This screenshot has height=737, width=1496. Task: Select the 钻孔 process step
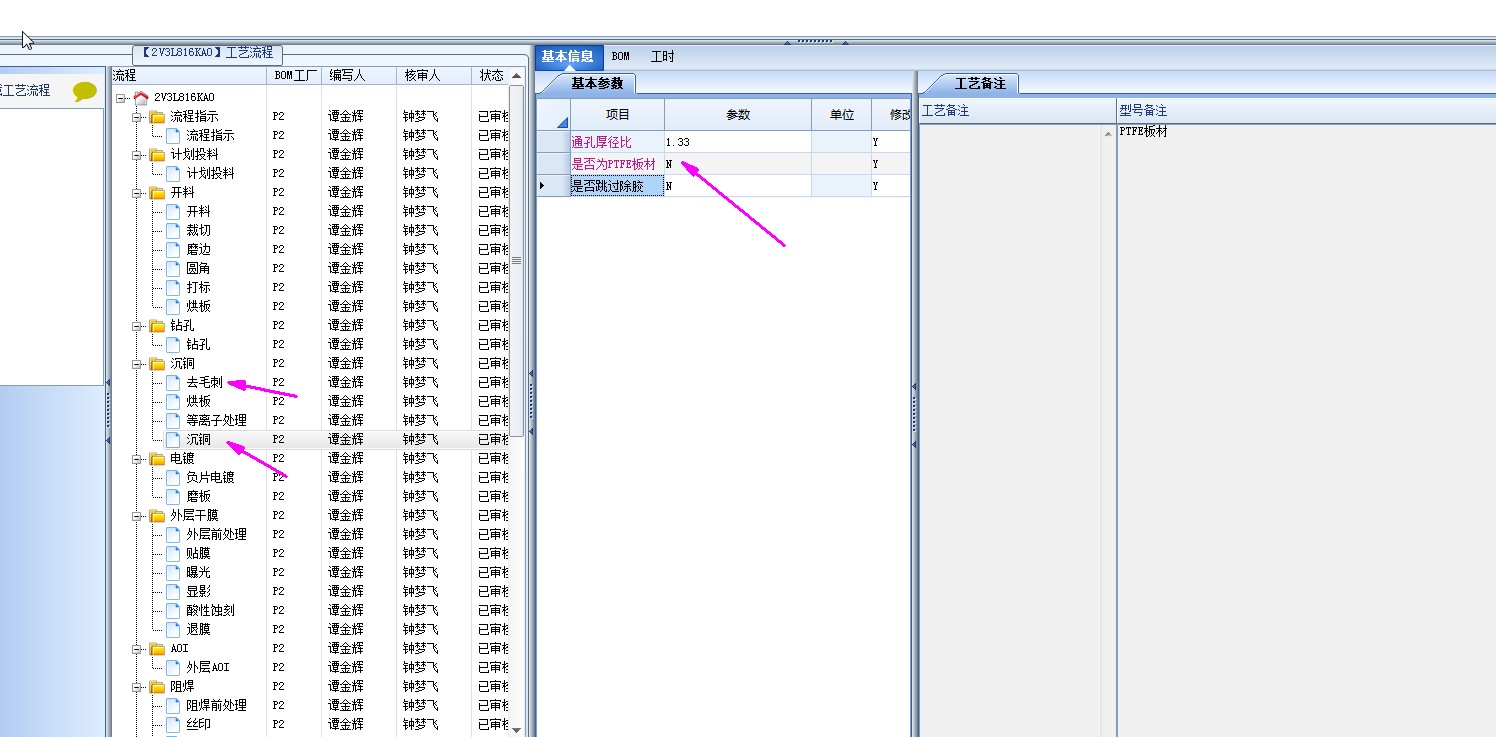[x=198, y=344]
